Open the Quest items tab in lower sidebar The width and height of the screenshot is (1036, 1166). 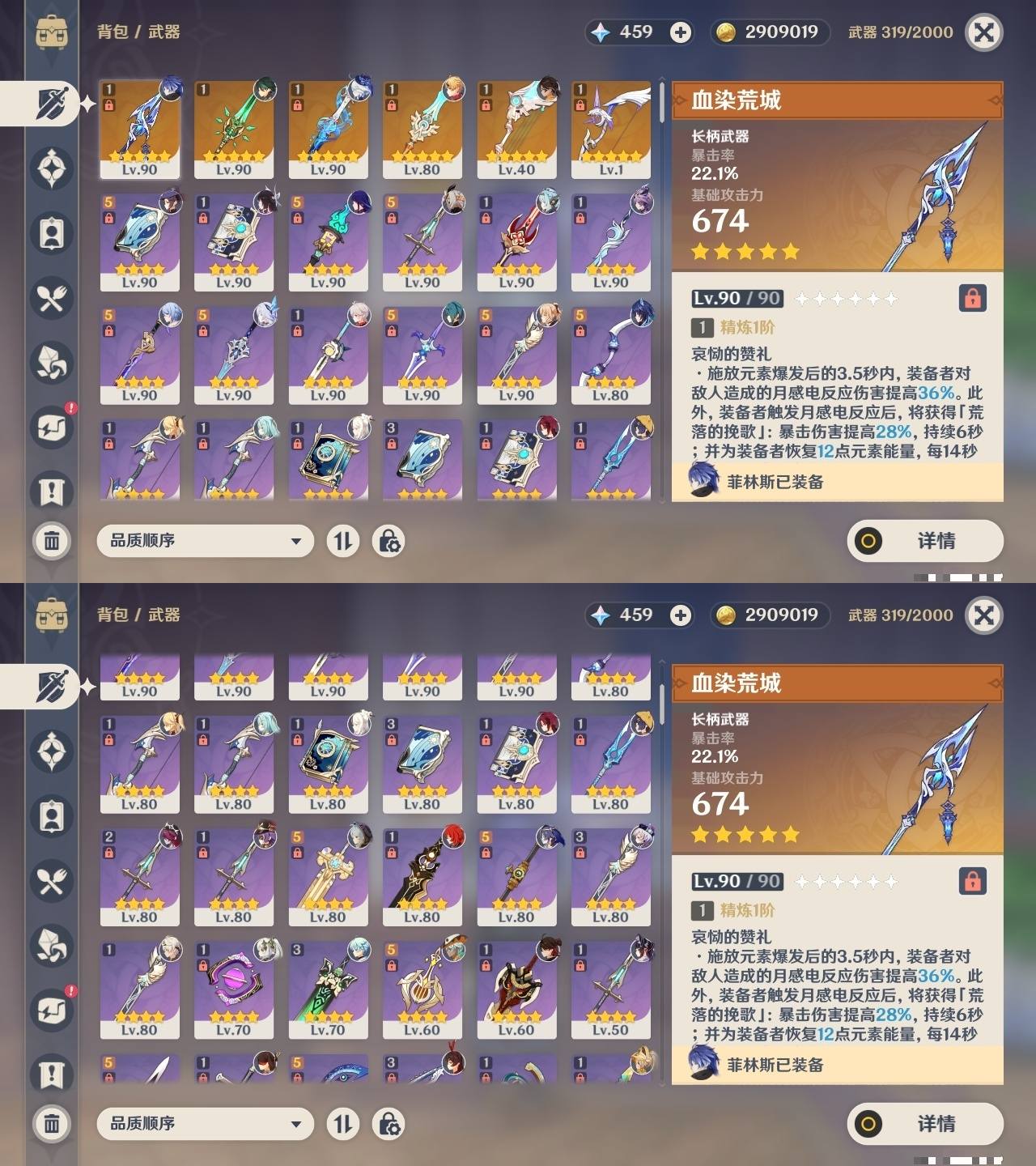[x=52, y=1075]
